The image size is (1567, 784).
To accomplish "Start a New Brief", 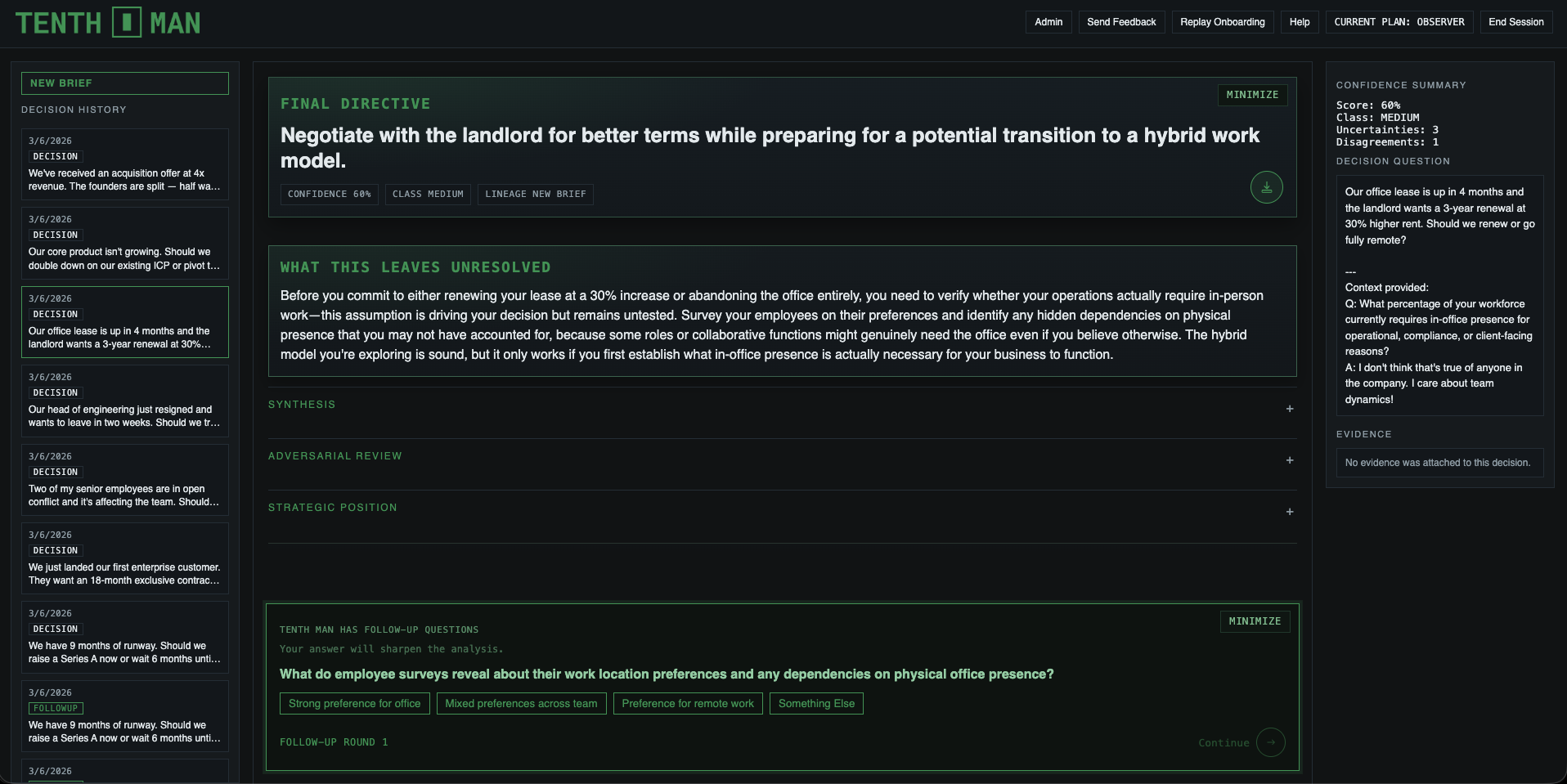I will tap(124, 83).
